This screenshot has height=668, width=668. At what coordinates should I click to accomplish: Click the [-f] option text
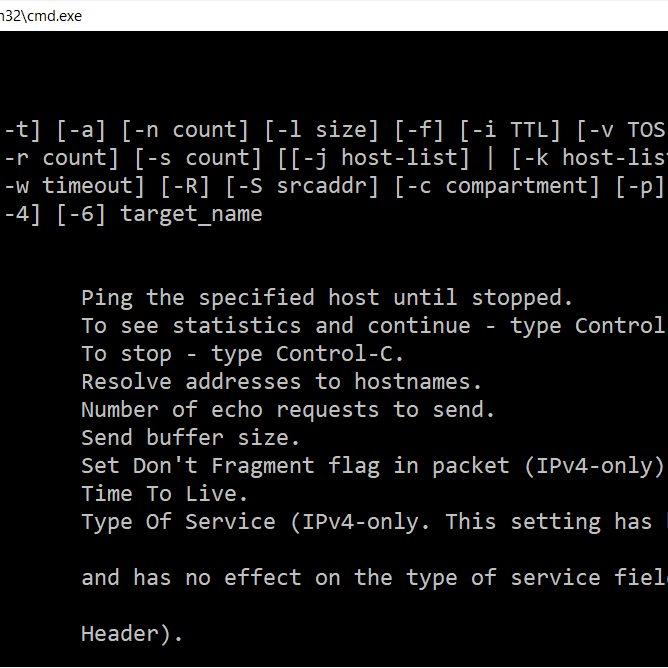coord(419,130)
